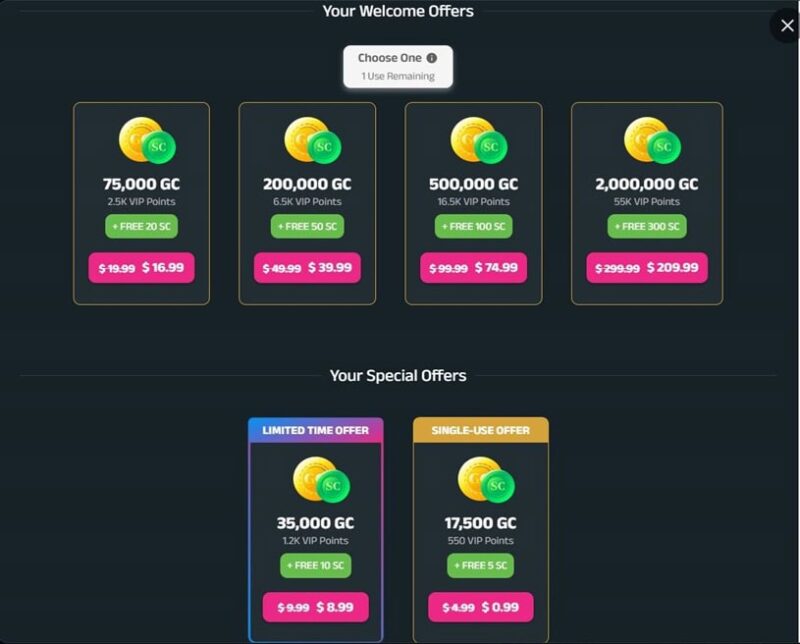Image resolution: width=800 pixels, height=644 pixels.
Task: Click the FREE 20 SC badge
Action: pyautogui.click(x=141, y=225)
